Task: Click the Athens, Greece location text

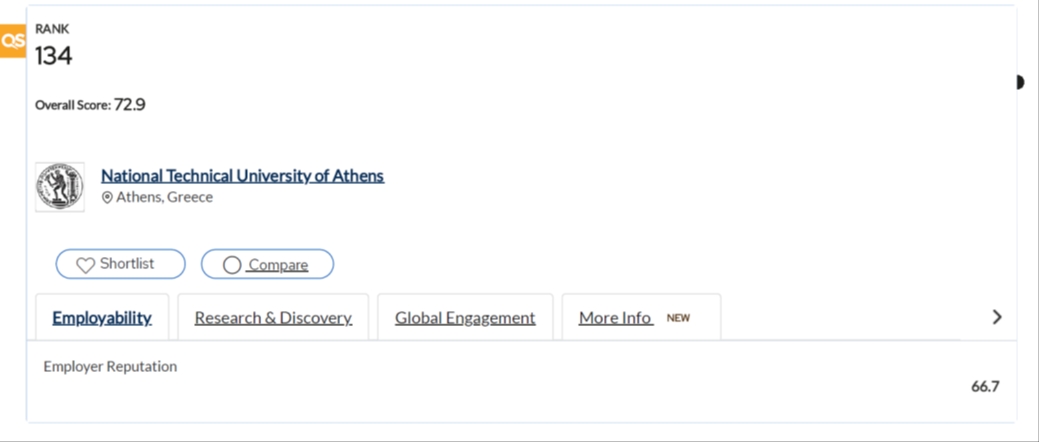Action: pyautogui.click(x=164, y=198)
